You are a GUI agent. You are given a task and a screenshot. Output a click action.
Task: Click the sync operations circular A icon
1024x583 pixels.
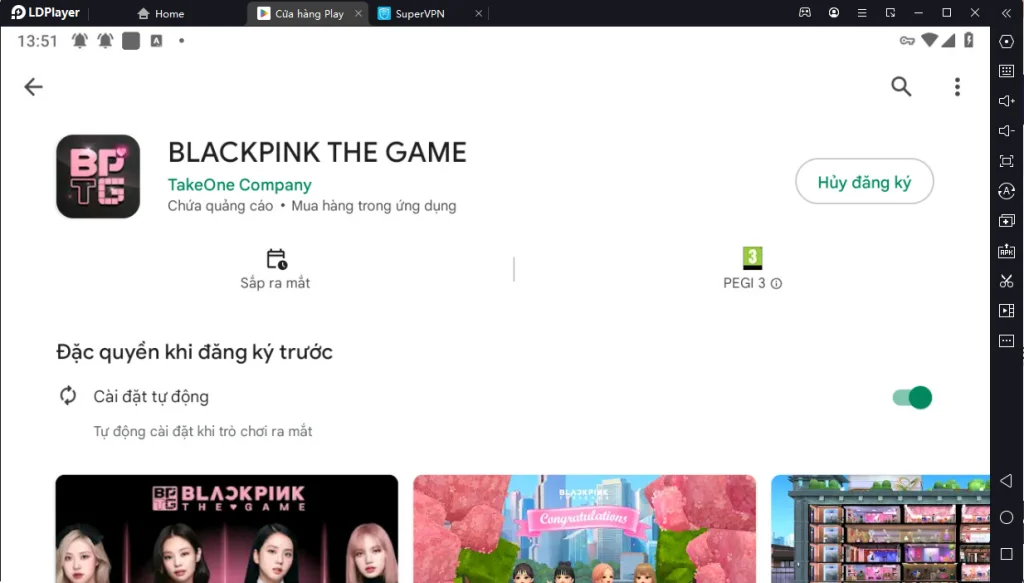coord(1006,191)
